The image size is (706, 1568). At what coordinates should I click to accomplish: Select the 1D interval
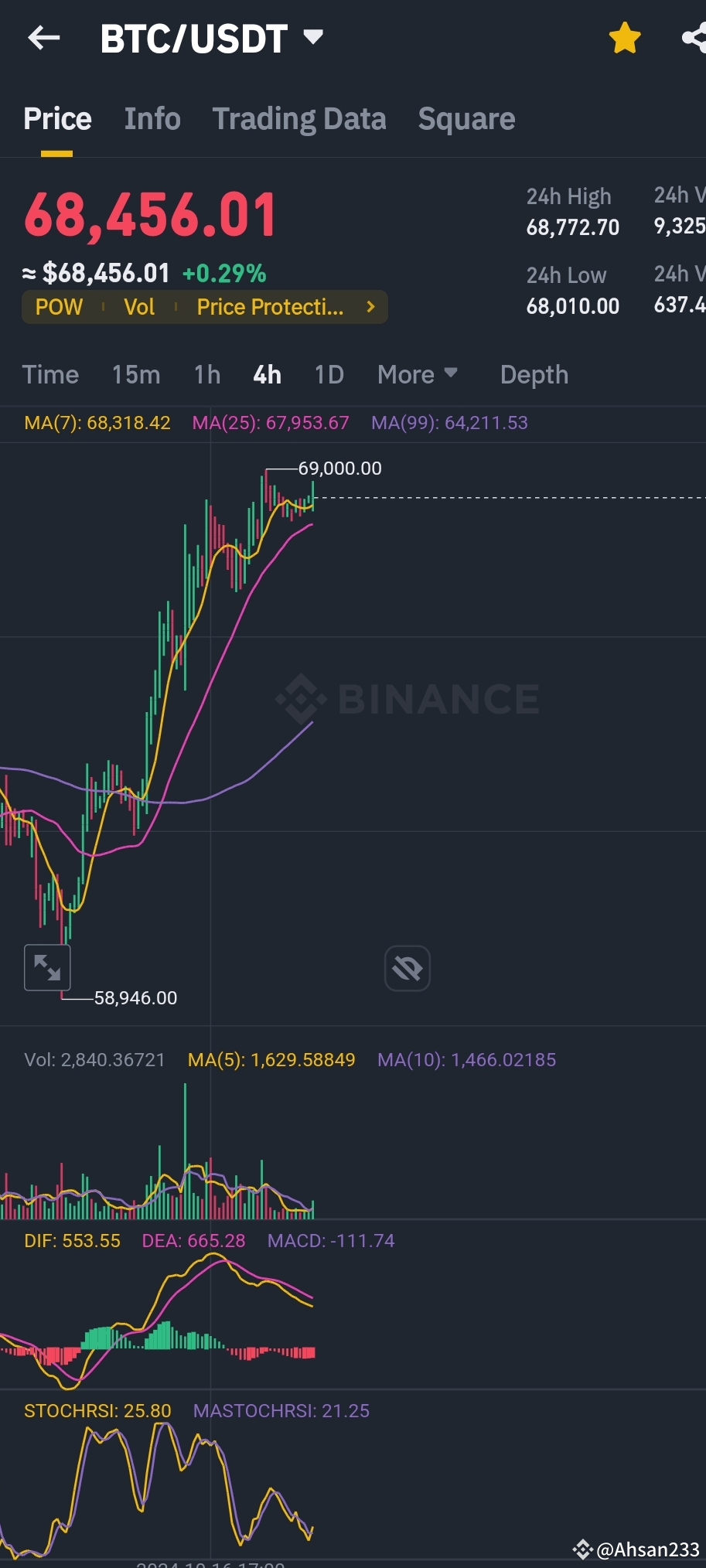(x=329, y=375)
